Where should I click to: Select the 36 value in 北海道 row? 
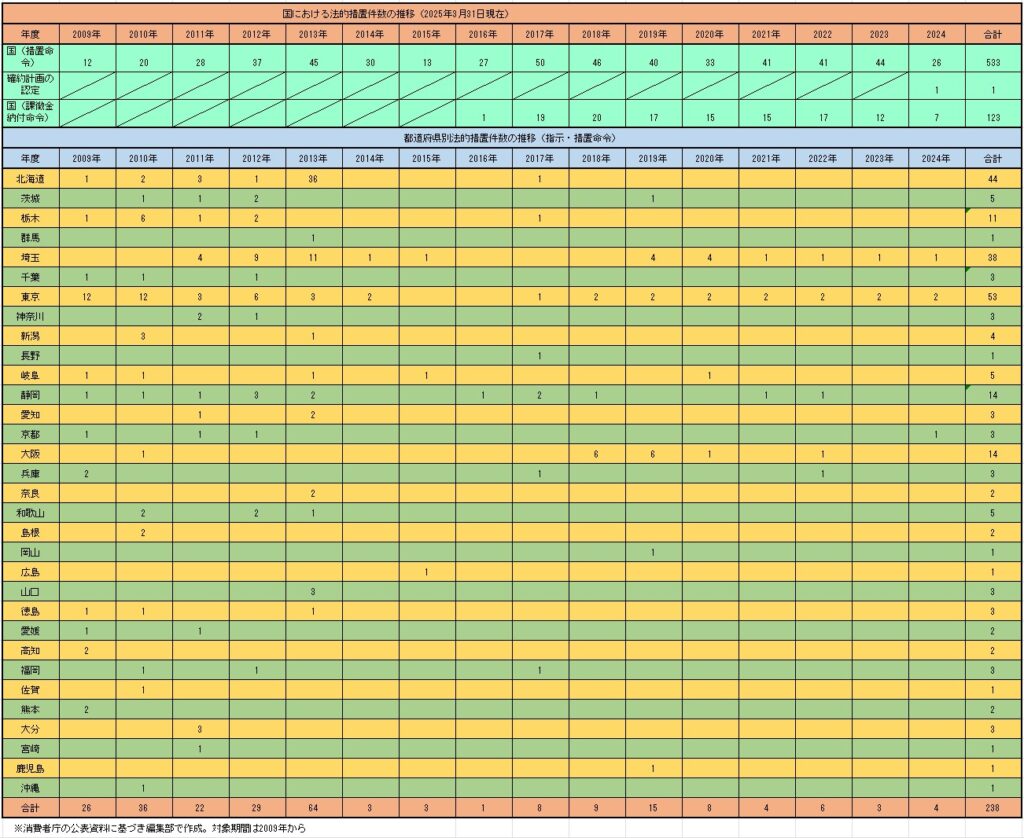point(313,178)
